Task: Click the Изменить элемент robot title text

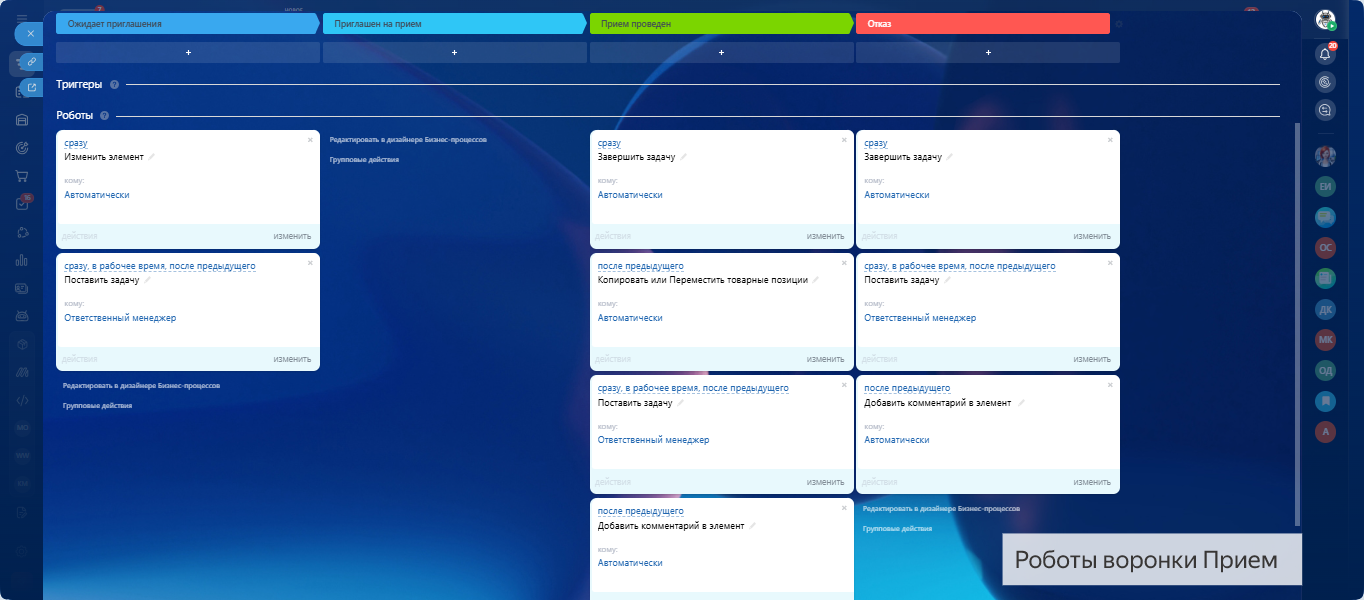Action: [104, 157]
